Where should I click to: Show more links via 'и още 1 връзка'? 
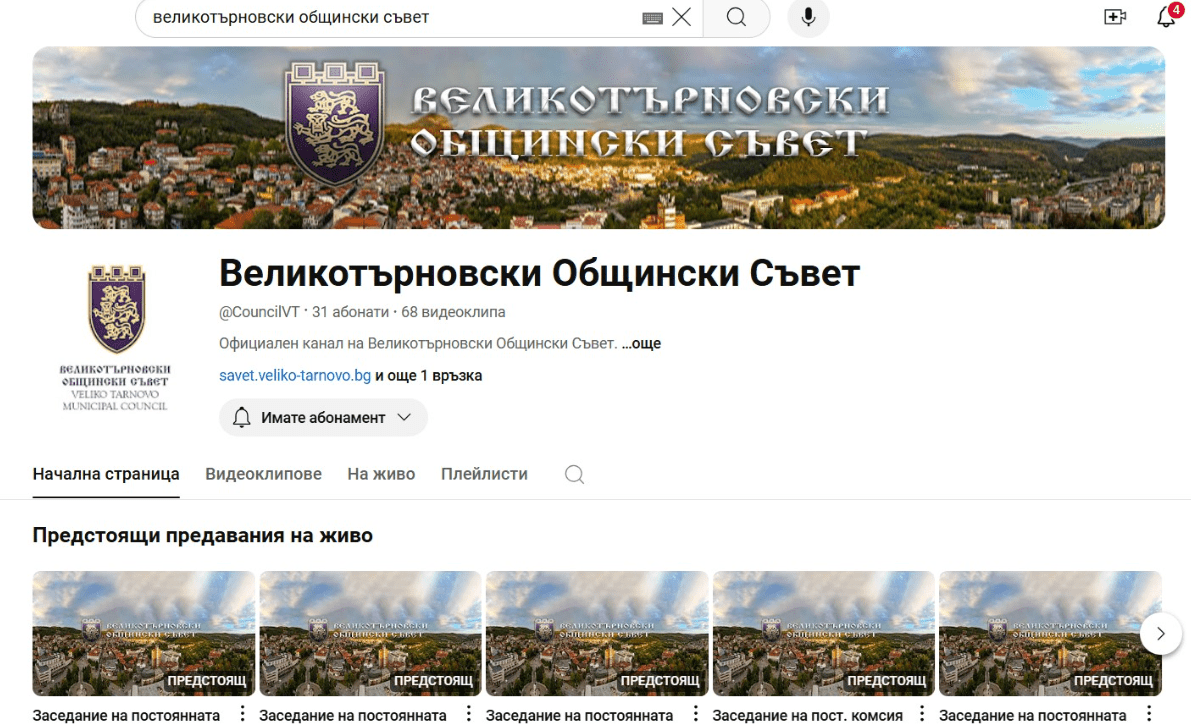(x=429, y=376)
